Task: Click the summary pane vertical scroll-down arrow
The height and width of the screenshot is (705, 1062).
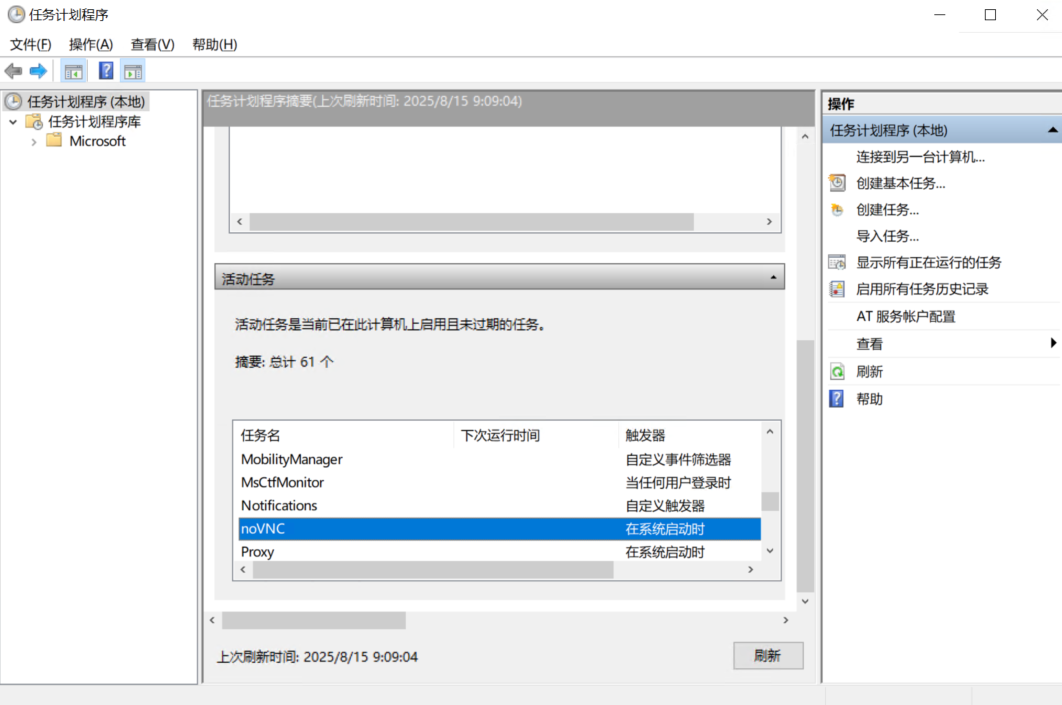Action: pyautogui.click(x=805, y=601)
